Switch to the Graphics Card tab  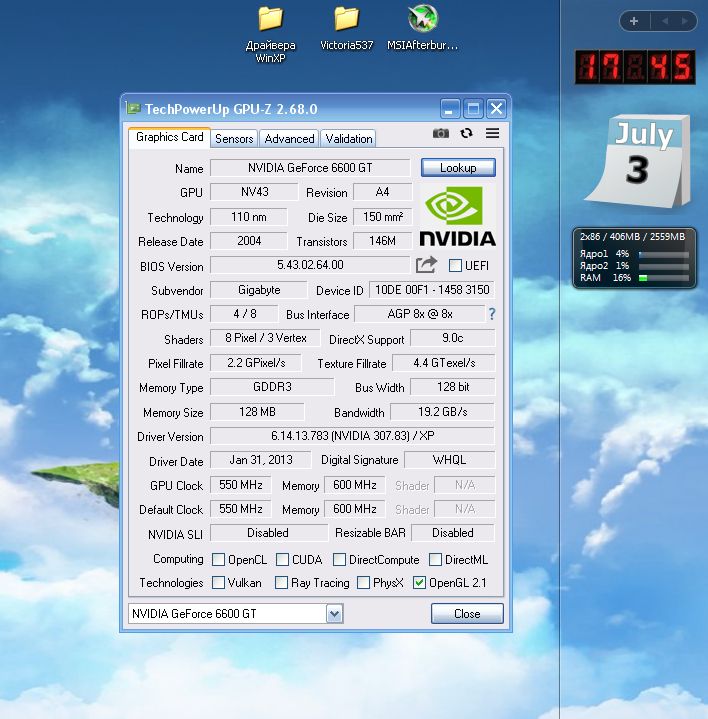(170, 137)
